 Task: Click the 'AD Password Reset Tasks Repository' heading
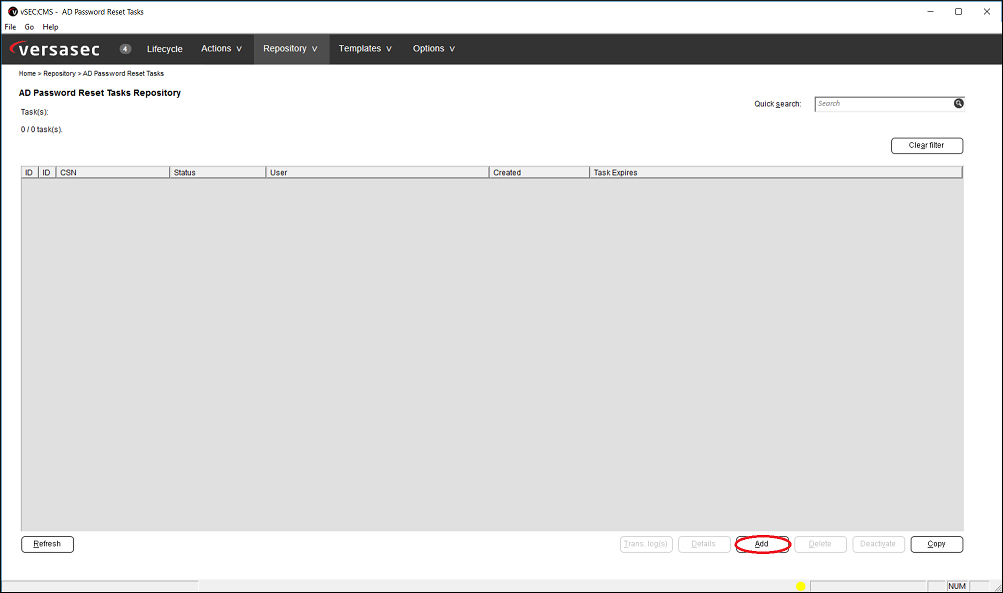[100, 93]
